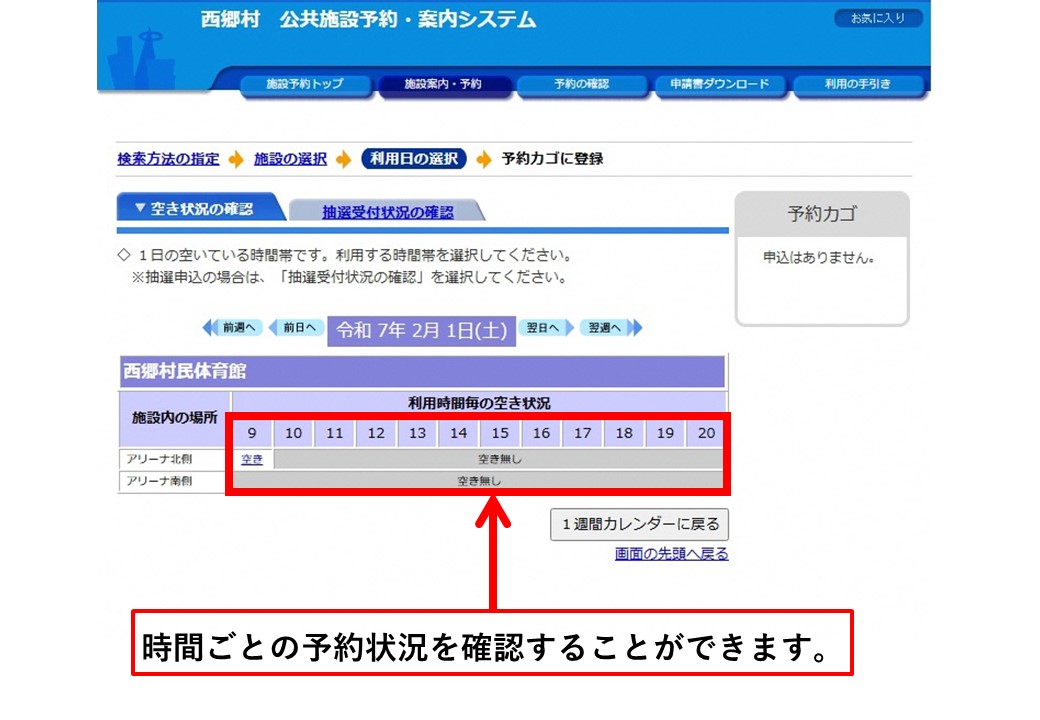Open the 予約の確認 tab

582,84
